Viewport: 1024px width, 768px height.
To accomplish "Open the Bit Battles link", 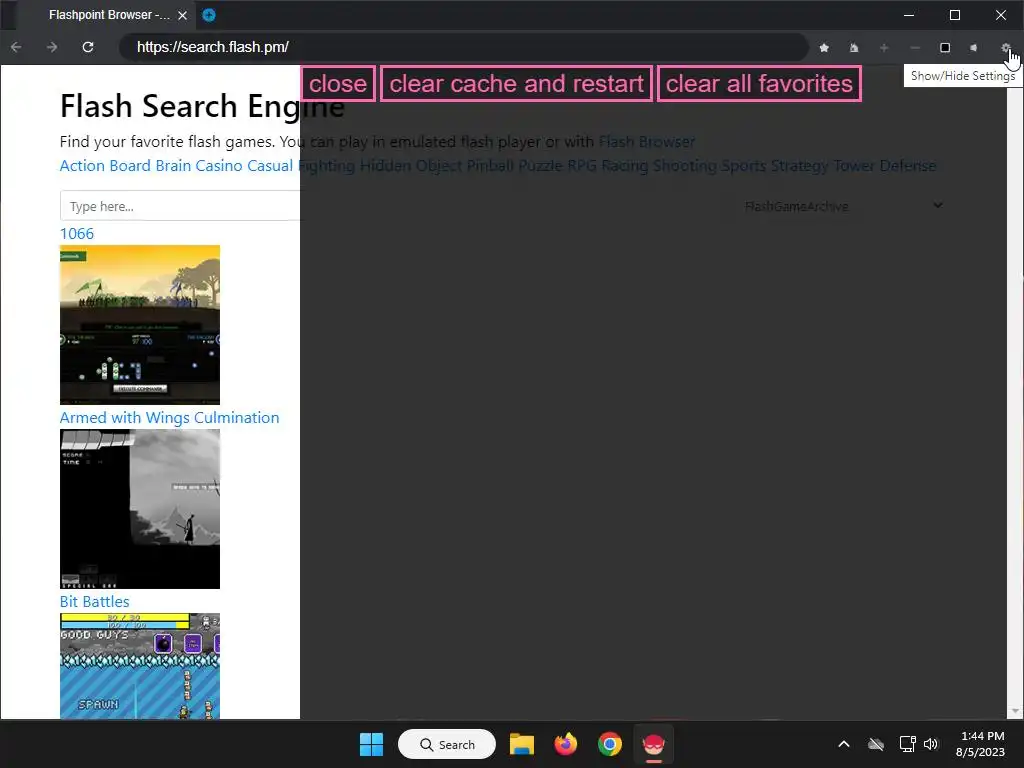I will coord(94,601).
